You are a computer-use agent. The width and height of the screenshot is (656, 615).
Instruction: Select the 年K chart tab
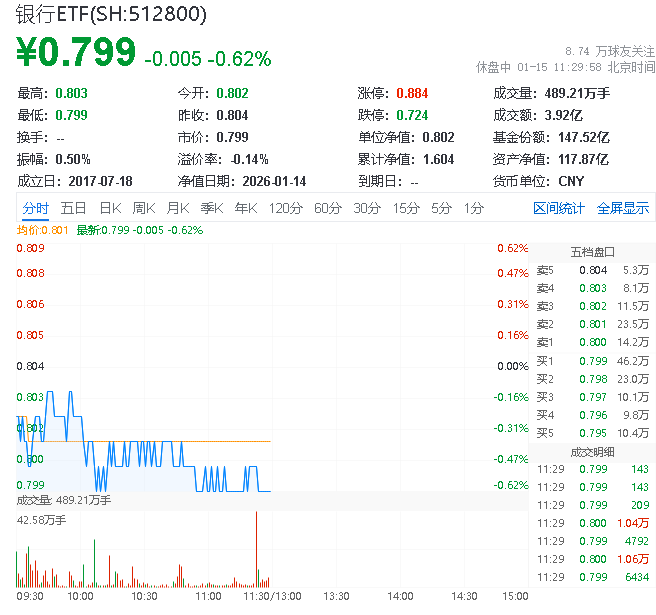click(246, 208)
